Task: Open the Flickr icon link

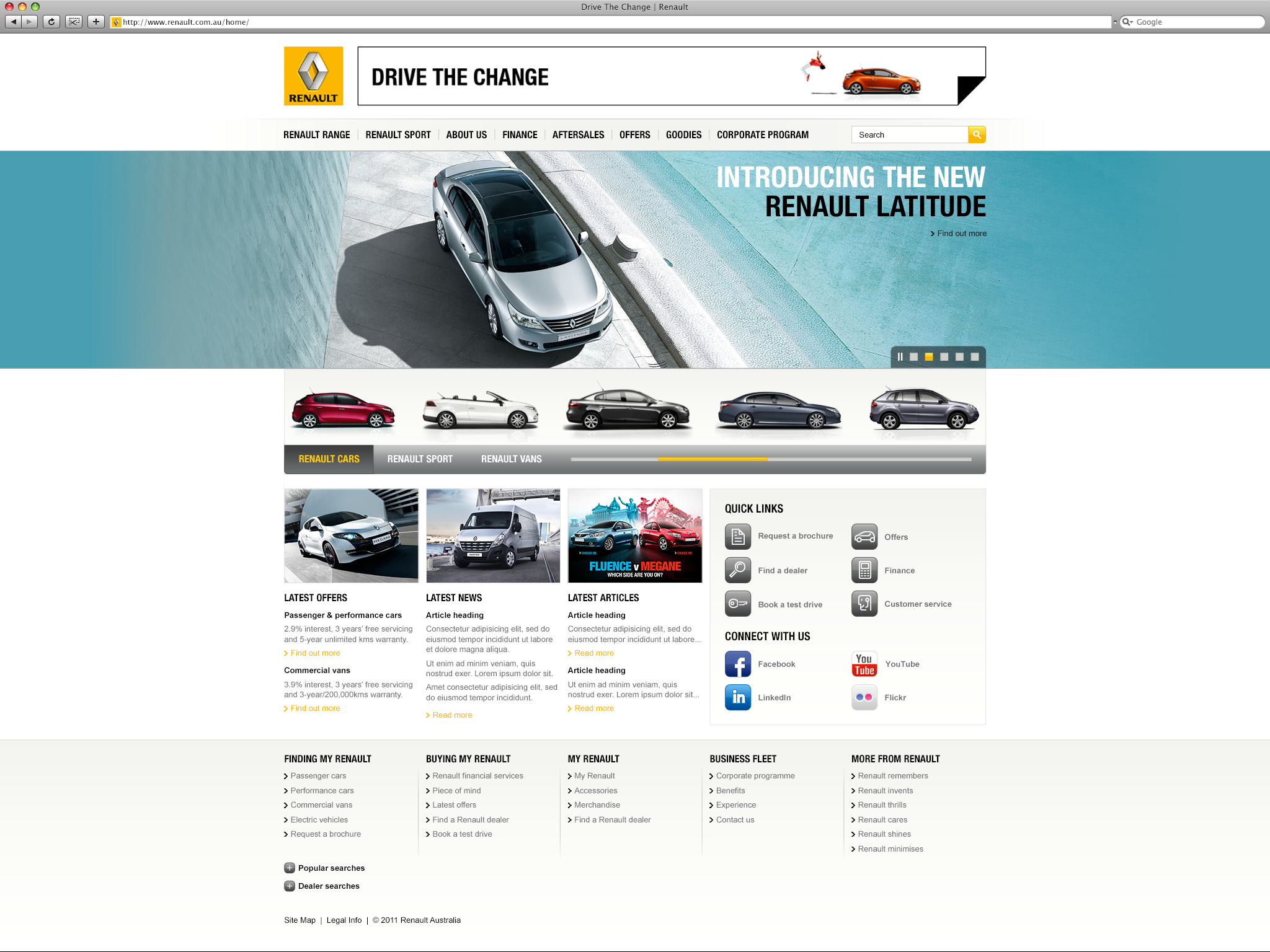Action: click(x=864, y=697)
